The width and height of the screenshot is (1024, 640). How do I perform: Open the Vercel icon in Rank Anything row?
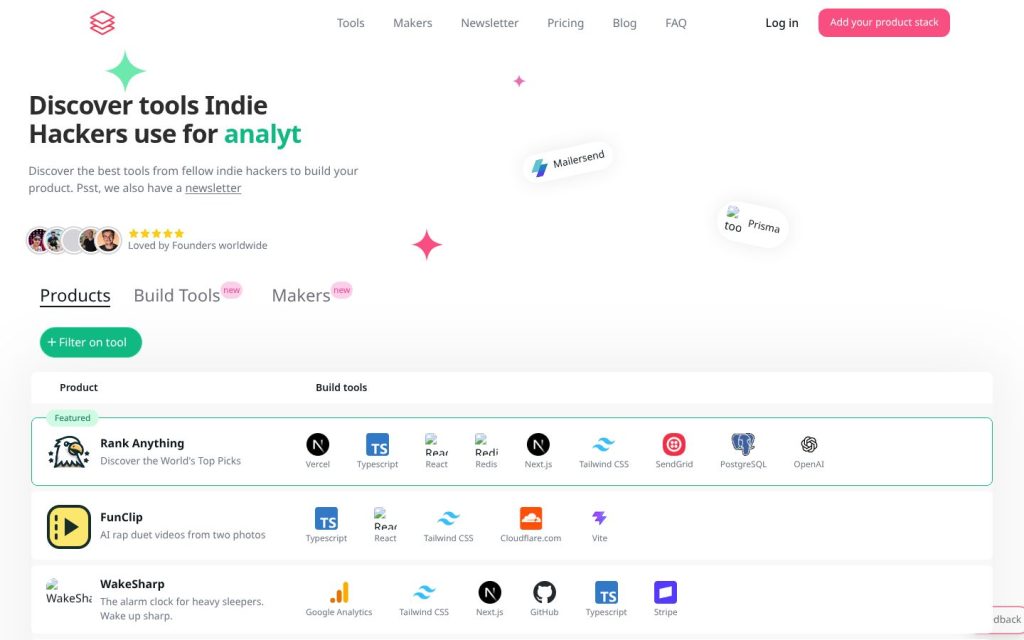coord(317,445)
